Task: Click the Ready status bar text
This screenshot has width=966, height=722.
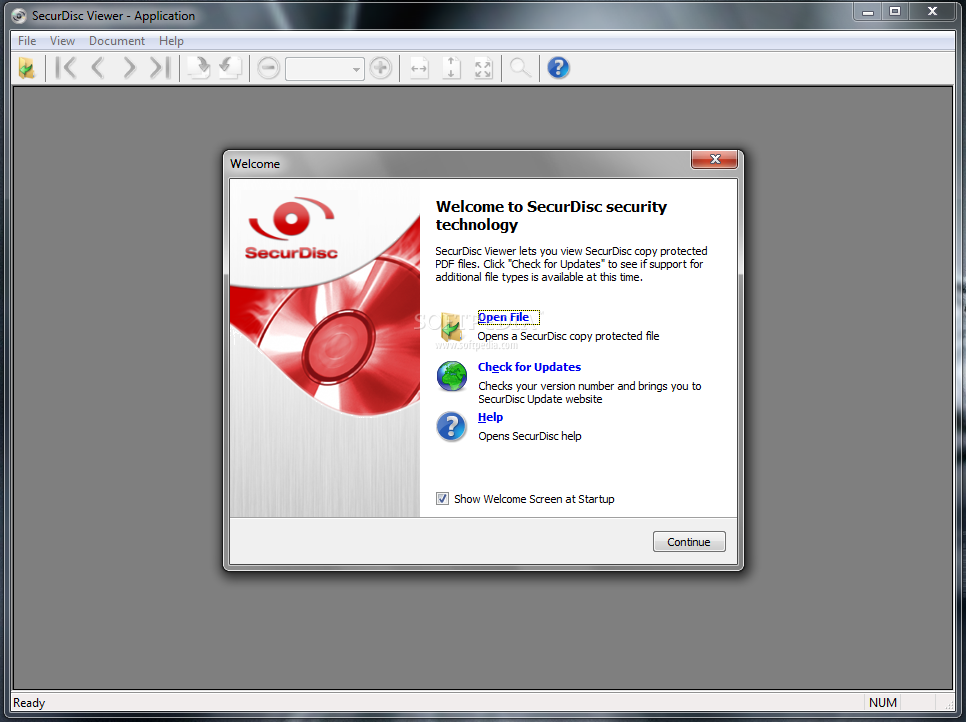Action: click(29, 703)
